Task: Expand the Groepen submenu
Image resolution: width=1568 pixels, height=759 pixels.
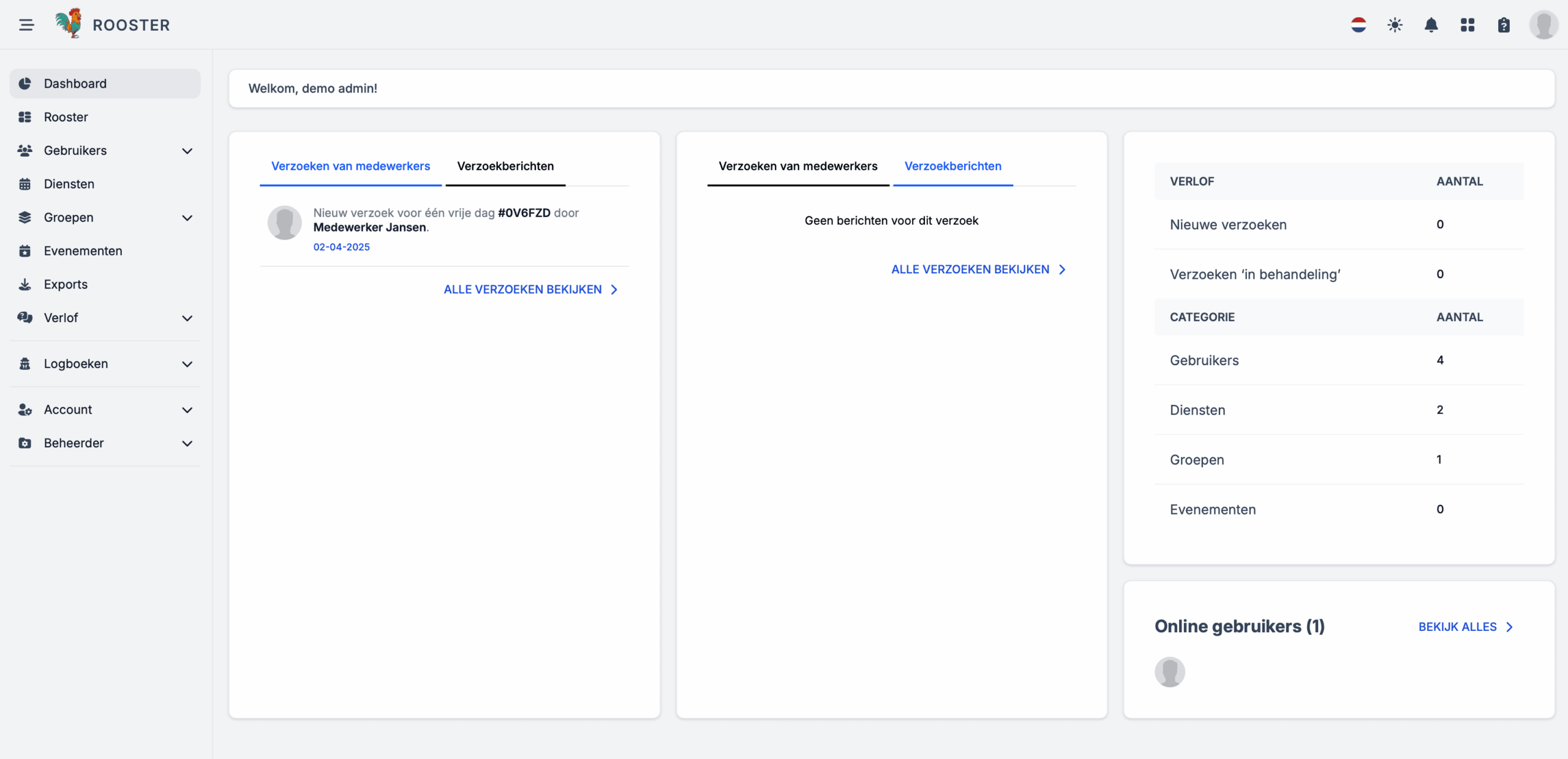Action: 187,217
